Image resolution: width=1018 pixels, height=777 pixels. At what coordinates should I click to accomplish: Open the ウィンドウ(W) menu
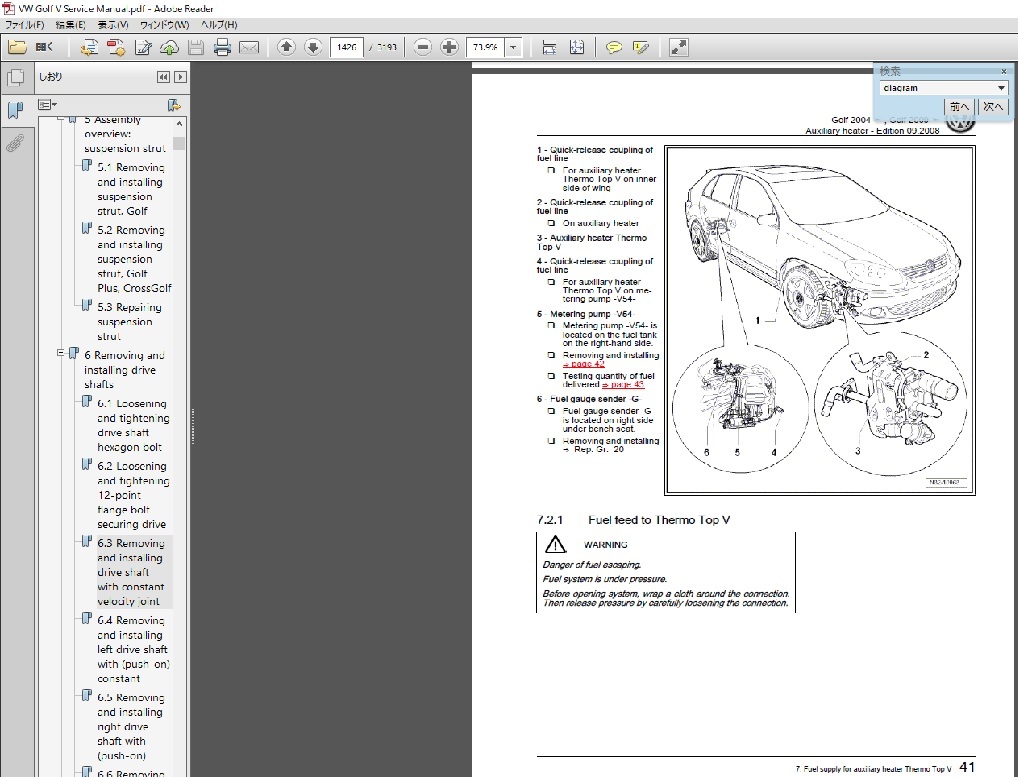(165, 25)
